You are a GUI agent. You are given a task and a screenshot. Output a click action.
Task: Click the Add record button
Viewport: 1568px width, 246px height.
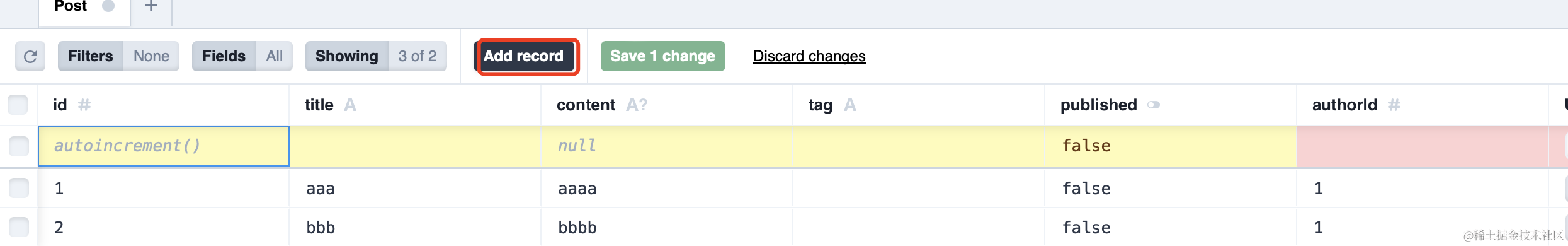[x=523, y=57]
